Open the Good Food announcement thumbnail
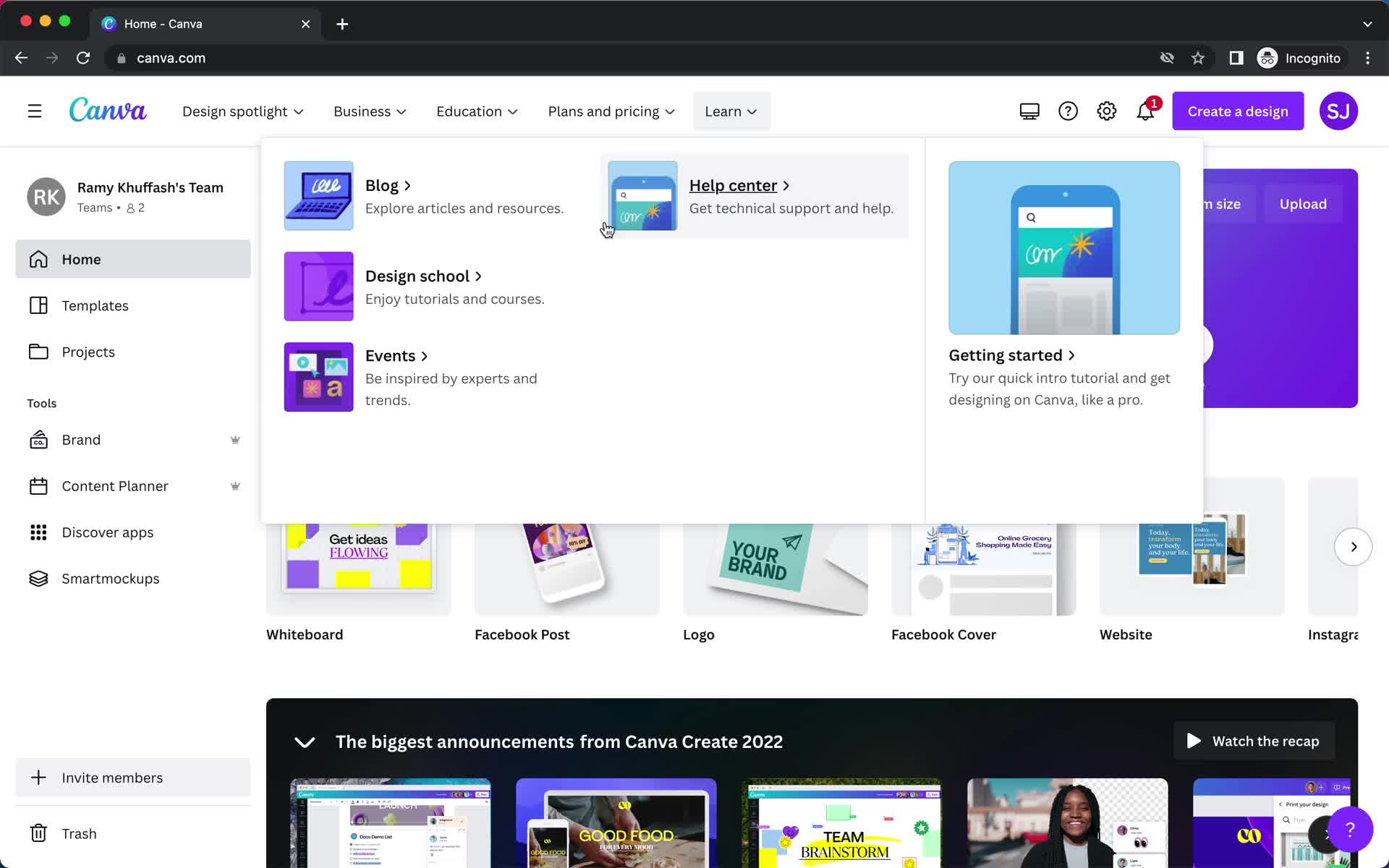Screen dimensions: 1389x868 click(x=616, y=823)
